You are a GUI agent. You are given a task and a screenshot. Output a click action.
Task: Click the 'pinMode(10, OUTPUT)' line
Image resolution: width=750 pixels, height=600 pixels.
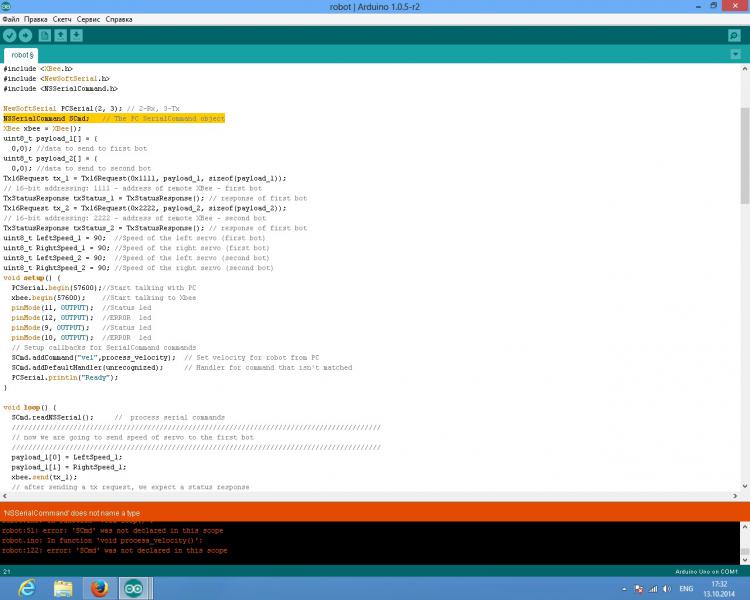click(81, 338)
